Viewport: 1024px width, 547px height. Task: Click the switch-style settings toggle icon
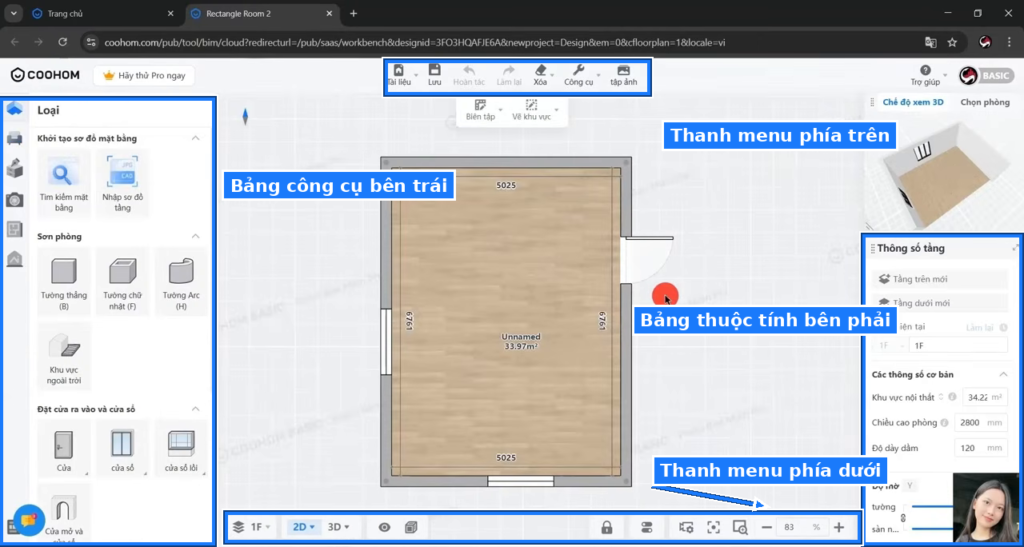pos(647,527)
